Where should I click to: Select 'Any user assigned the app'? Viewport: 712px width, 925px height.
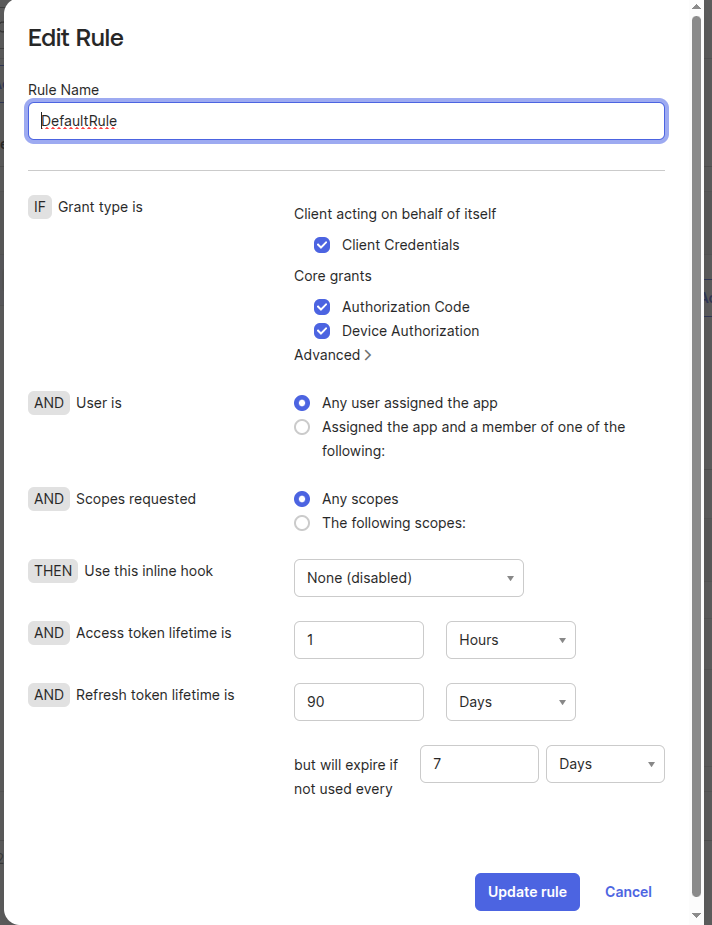(x=302, y=403)
